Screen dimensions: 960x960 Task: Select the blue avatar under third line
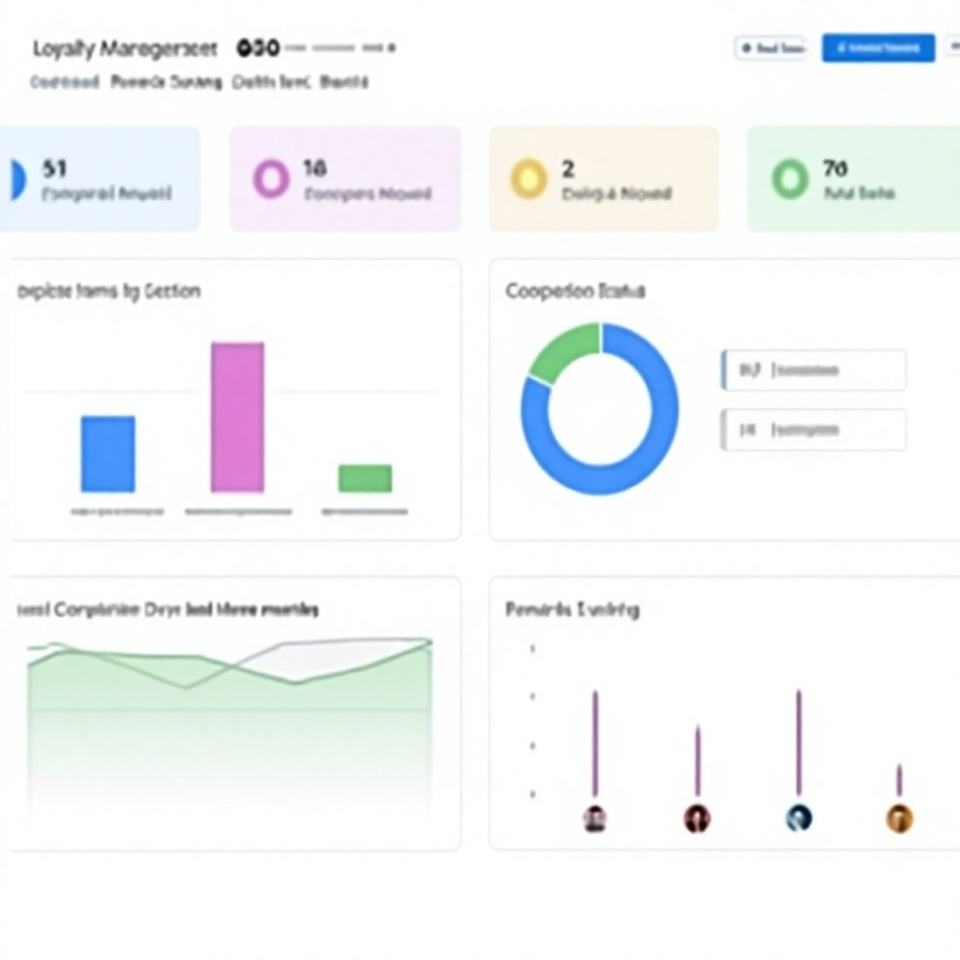pos(798,819)
